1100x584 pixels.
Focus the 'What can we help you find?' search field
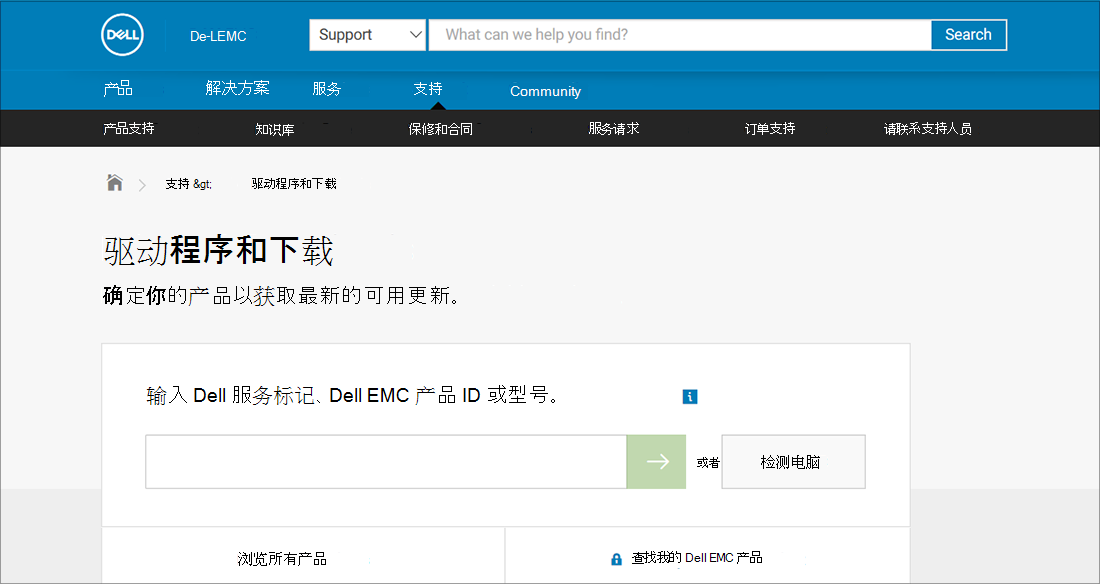click(680, 34)
